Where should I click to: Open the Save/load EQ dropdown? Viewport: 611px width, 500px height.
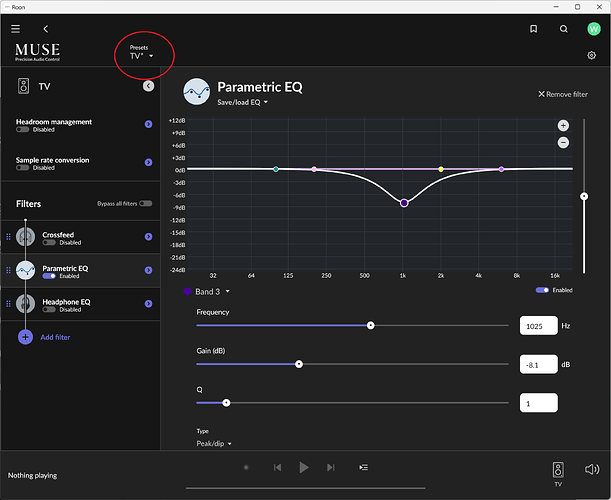pos(242,102)
